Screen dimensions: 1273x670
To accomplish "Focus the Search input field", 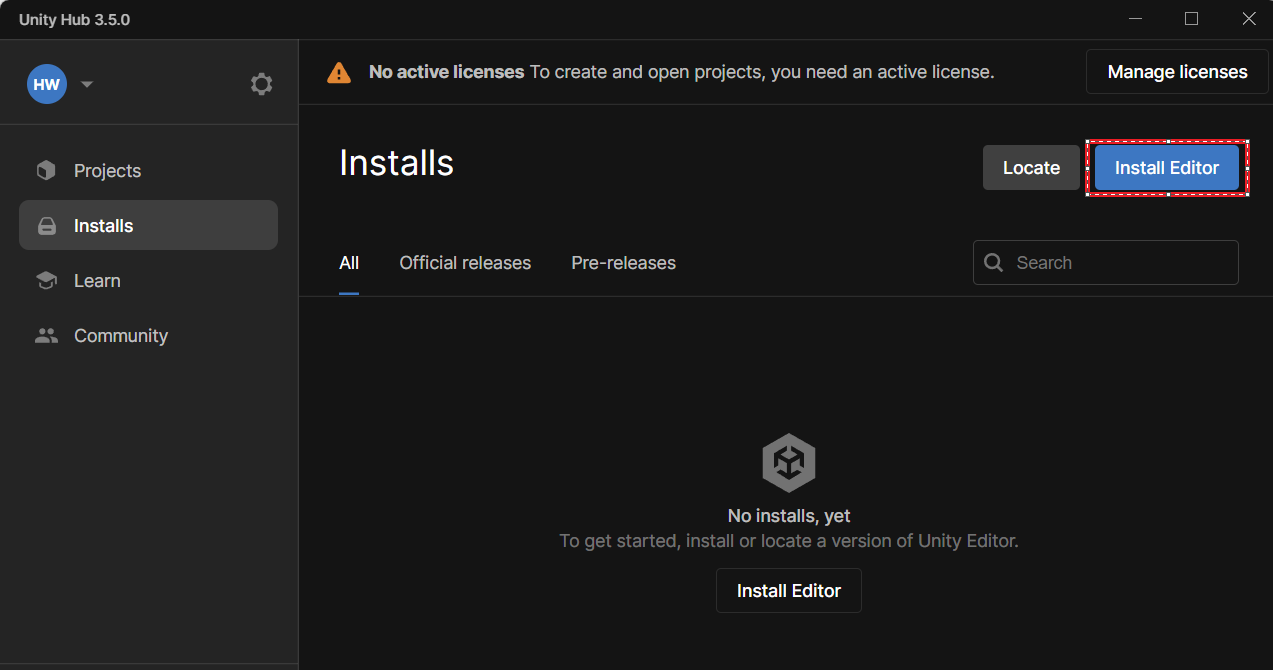I will pyautogui.click(x=1106, y=262).
